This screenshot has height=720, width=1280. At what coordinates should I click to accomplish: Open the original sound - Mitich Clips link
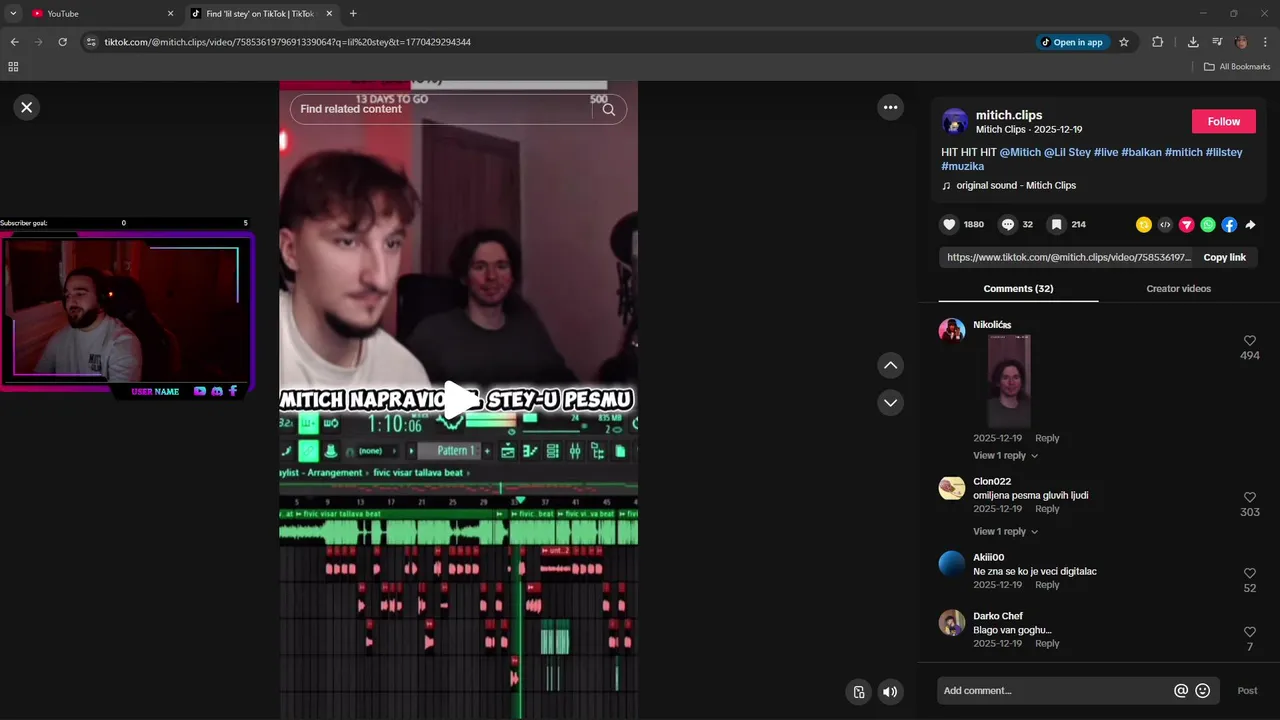pos(1016,186)
